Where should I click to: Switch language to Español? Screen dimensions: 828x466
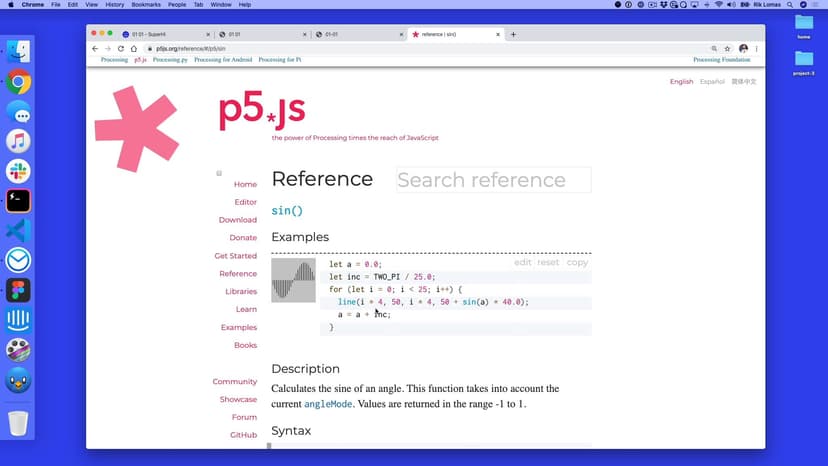click(712, 82)
